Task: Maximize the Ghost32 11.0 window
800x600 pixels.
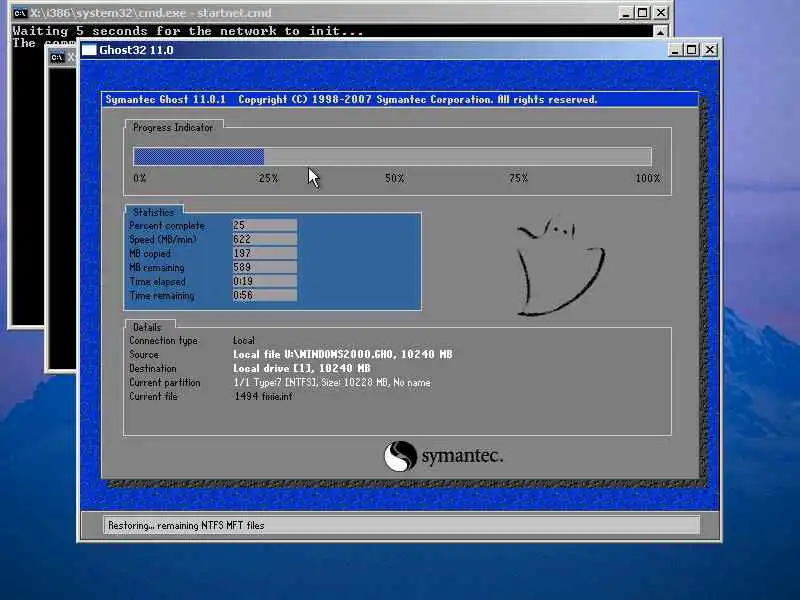Action: click(692, 50)
